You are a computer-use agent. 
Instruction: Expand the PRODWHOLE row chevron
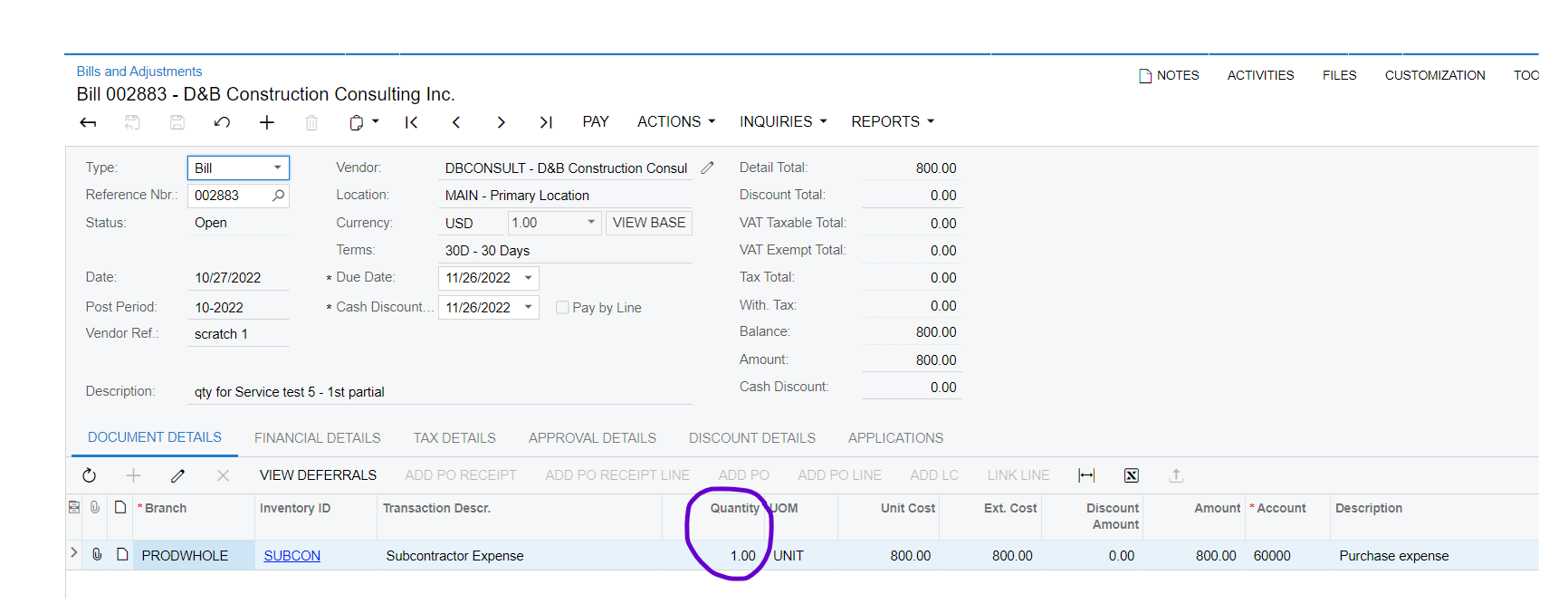point(73,552)
